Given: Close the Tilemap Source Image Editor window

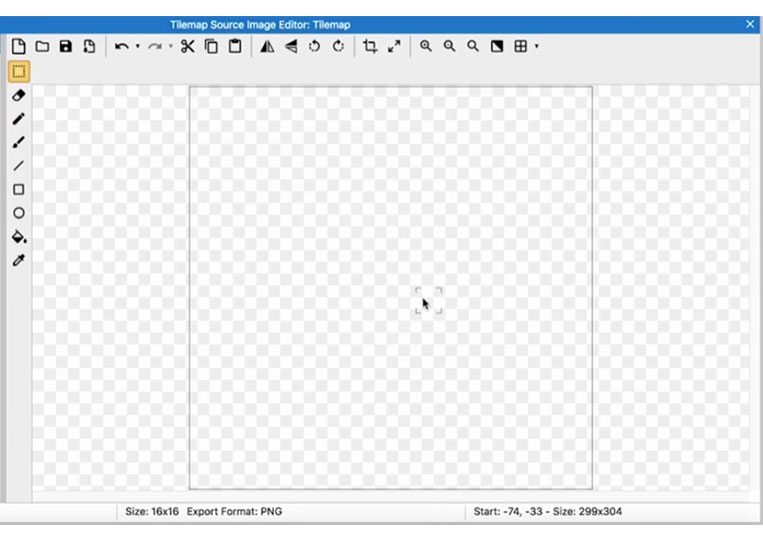Looking at the screenshot, I should (750, 24).
